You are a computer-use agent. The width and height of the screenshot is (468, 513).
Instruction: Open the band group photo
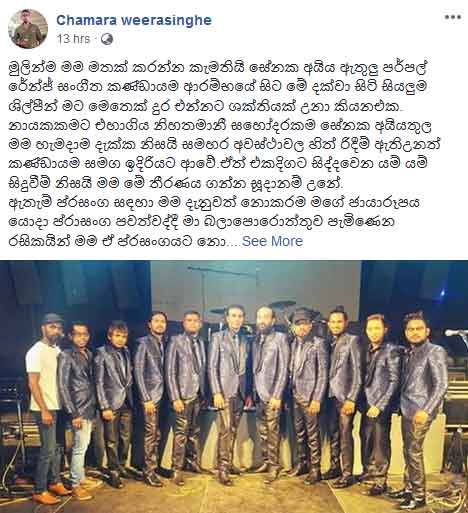click(234, 387)
